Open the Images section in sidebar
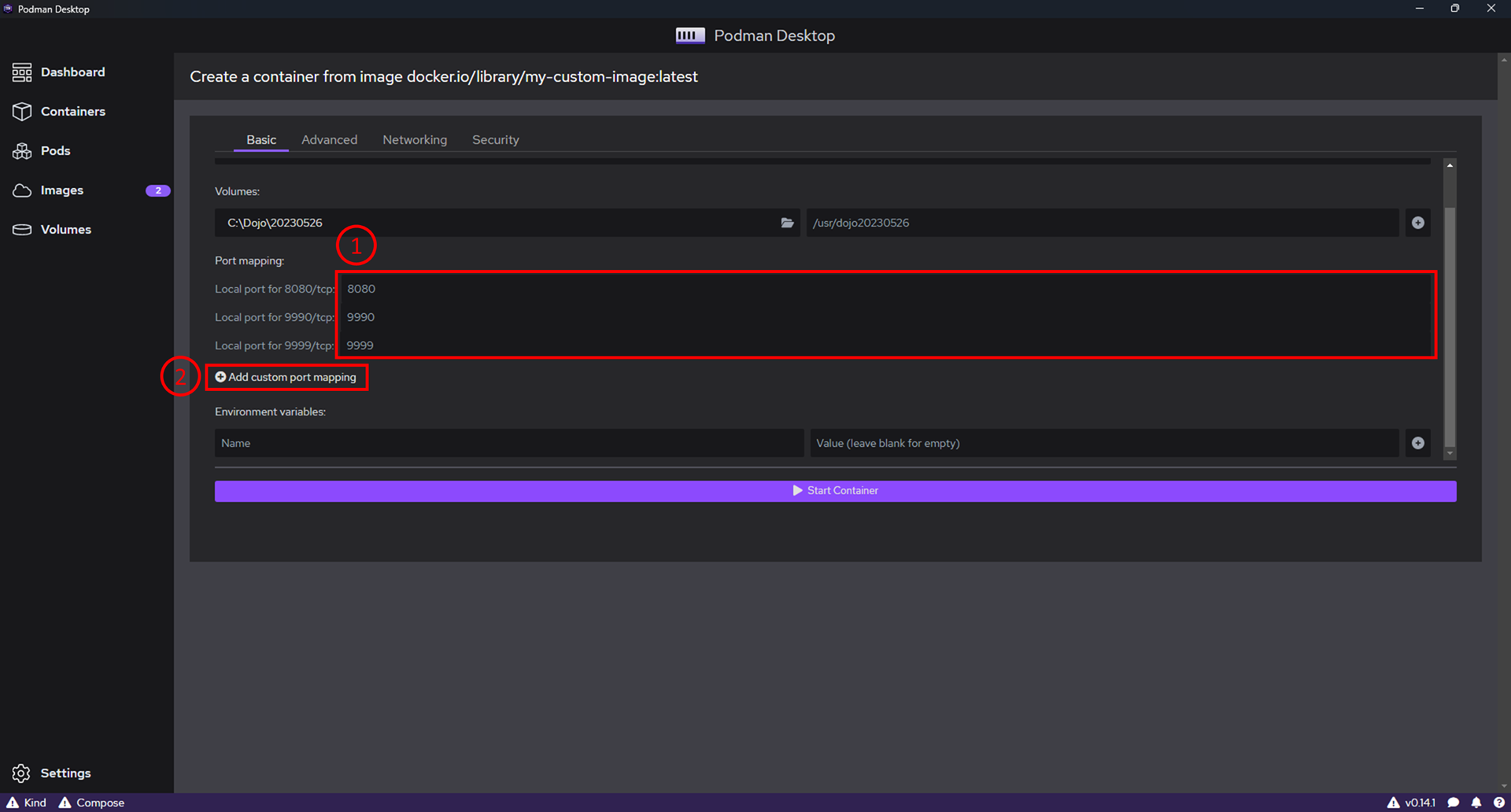The width and height of the screenshot is (1511, 812). pos(48,190)
